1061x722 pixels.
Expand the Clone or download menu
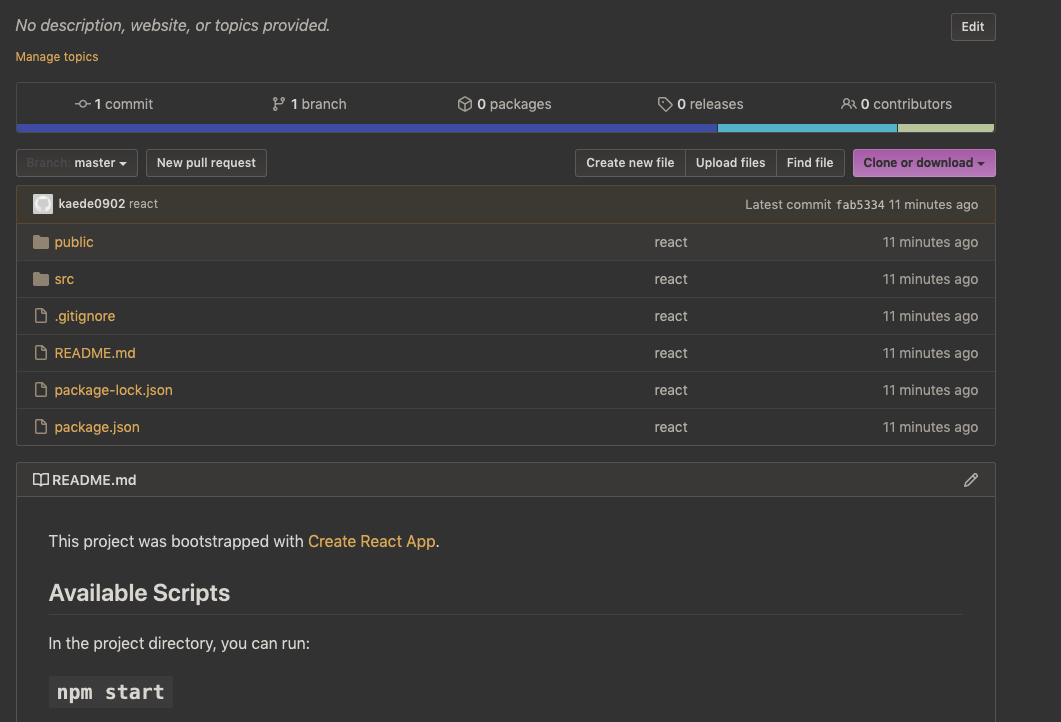click(923, 163)
